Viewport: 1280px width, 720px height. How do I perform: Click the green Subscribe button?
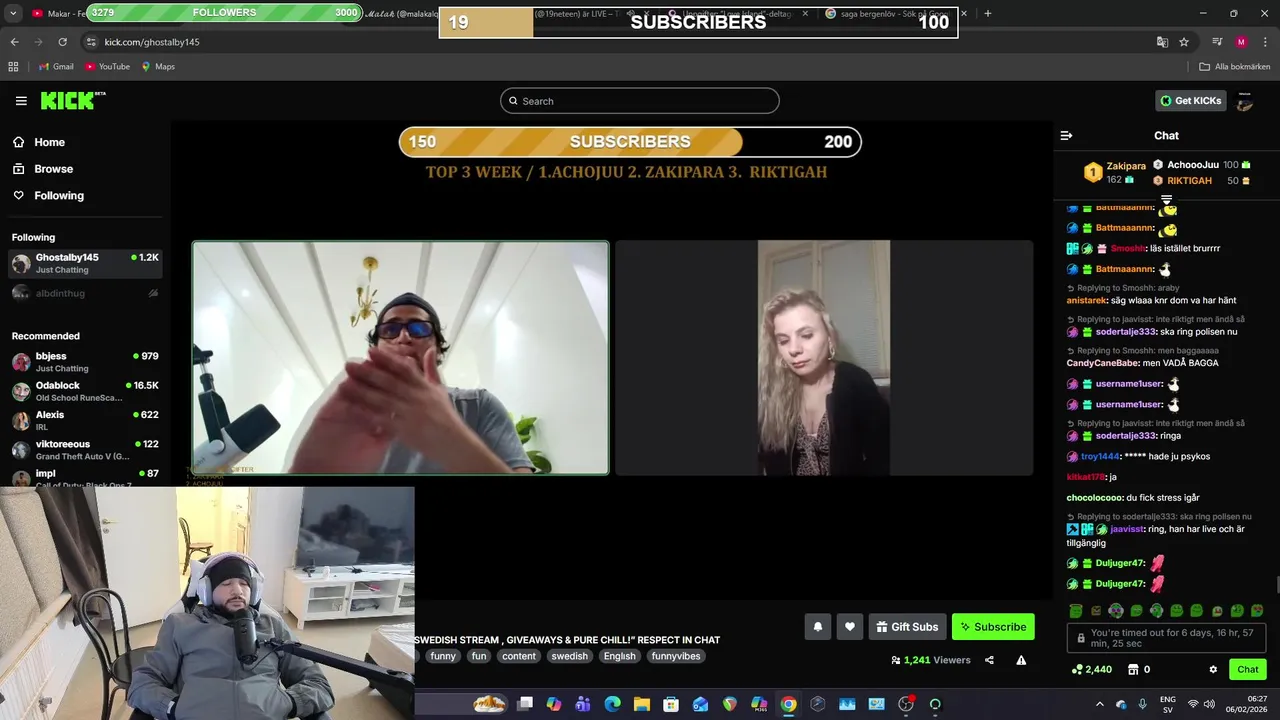click(993, 627)
